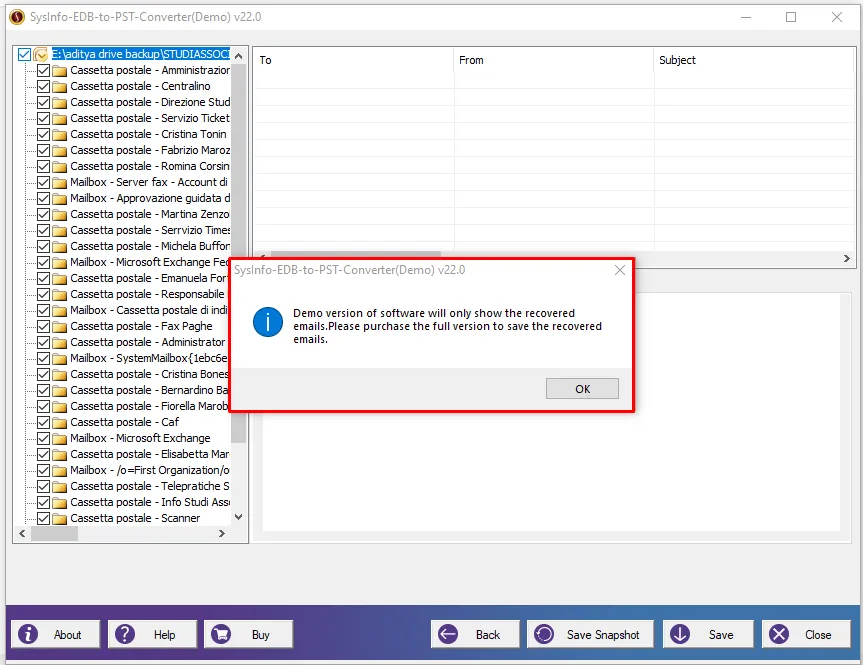Click the From column header
Screen dimensions: 863x665
tap(471, 60)
